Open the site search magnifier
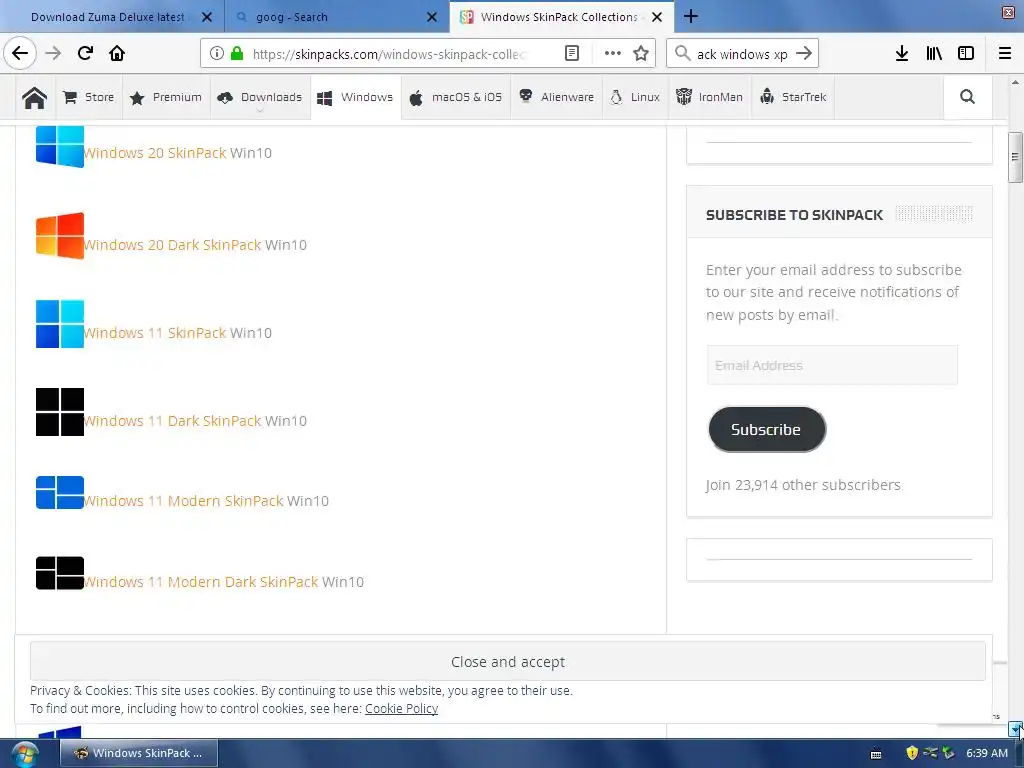1024x768 pixels. (967, 97)
